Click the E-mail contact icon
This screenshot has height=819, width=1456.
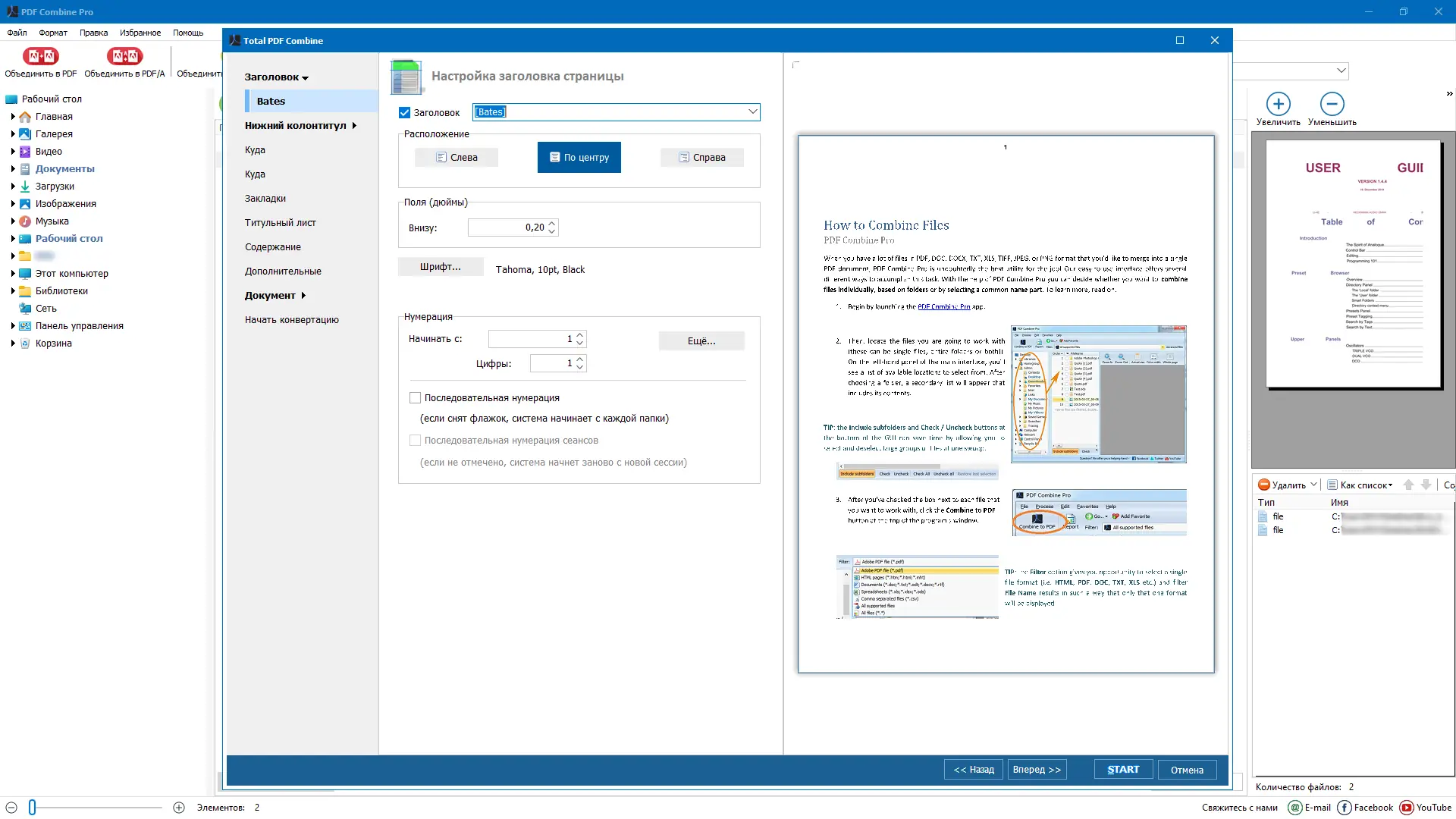[1295, 808]
